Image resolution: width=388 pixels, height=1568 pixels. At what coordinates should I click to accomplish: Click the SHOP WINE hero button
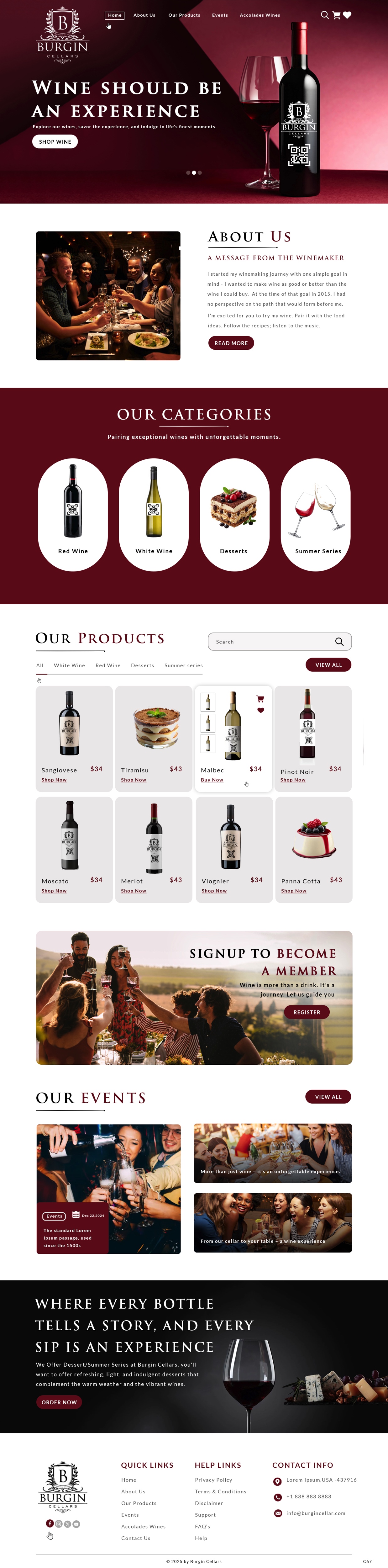55,141
